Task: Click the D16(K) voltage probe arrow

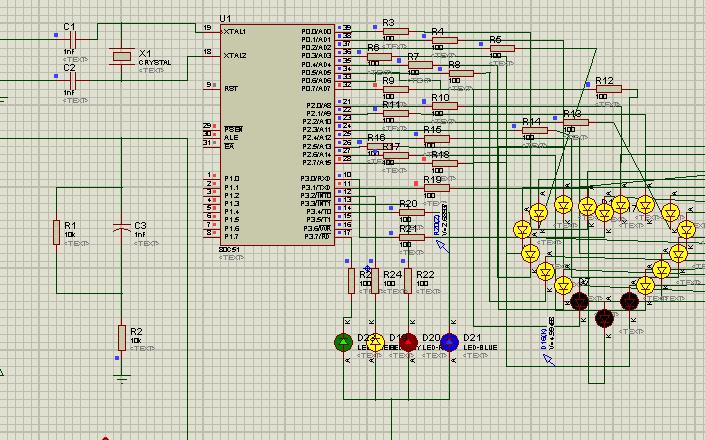Action: click(x=549, y=360)
